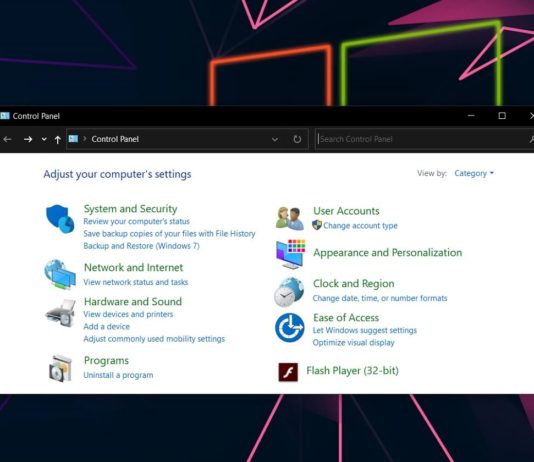The width and height of the screenshot is (534, 462).
Task: Open Save backup copies with File History
Action: pyautogui.click(x=169, y=234)
